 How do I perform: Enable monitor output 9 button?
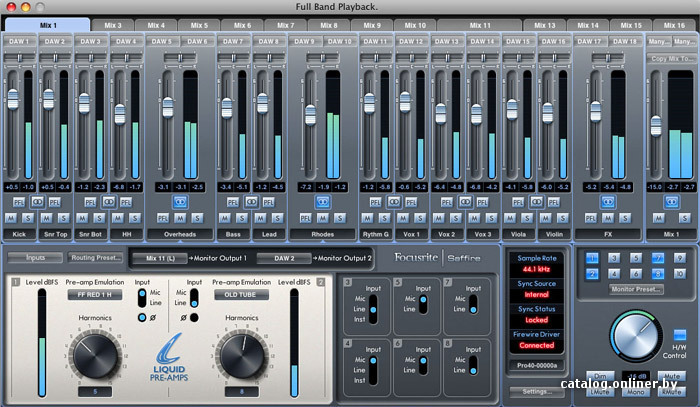click(x=679, y=258)
